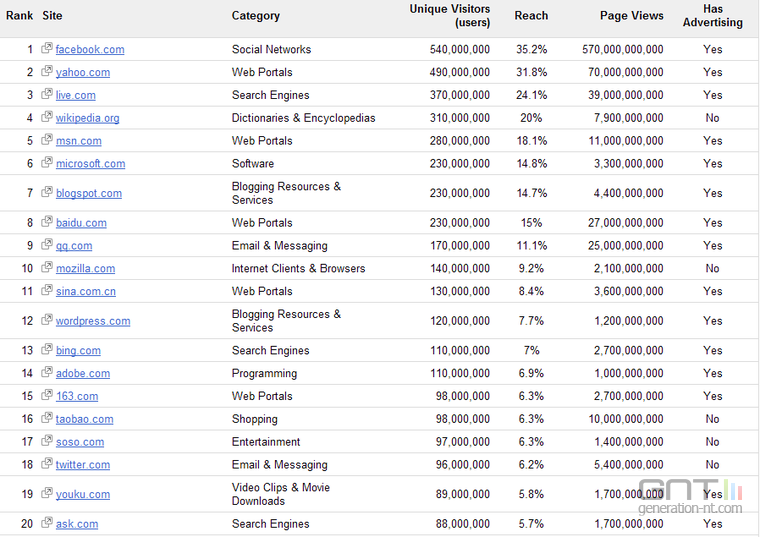Viewport: 760px width, 537px height.
Task: Click the Programming category cell
Action: tap(264, 373)
